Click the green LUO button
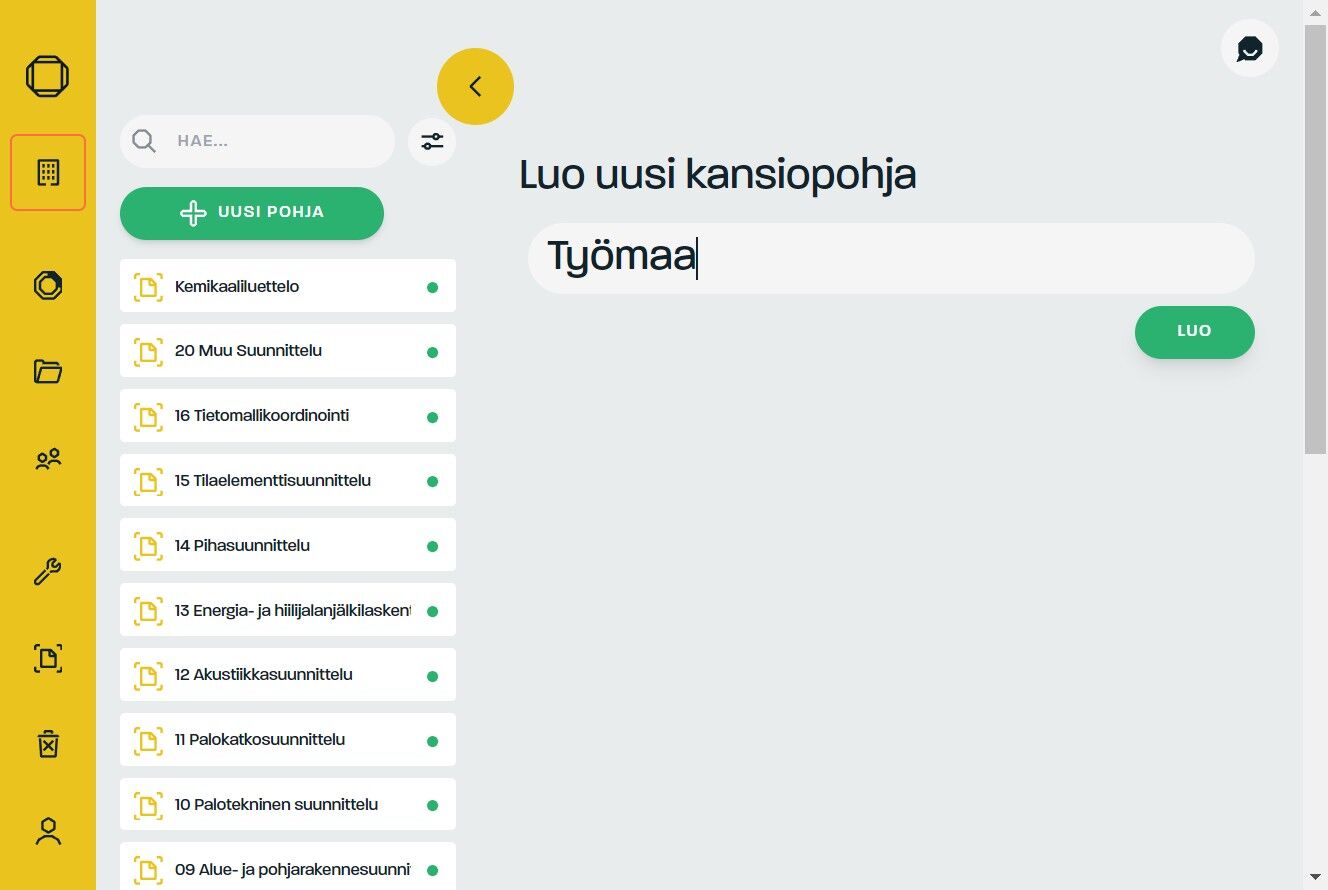The width and height of the screenshot is (1328, 890). [x=1194, y=332]
